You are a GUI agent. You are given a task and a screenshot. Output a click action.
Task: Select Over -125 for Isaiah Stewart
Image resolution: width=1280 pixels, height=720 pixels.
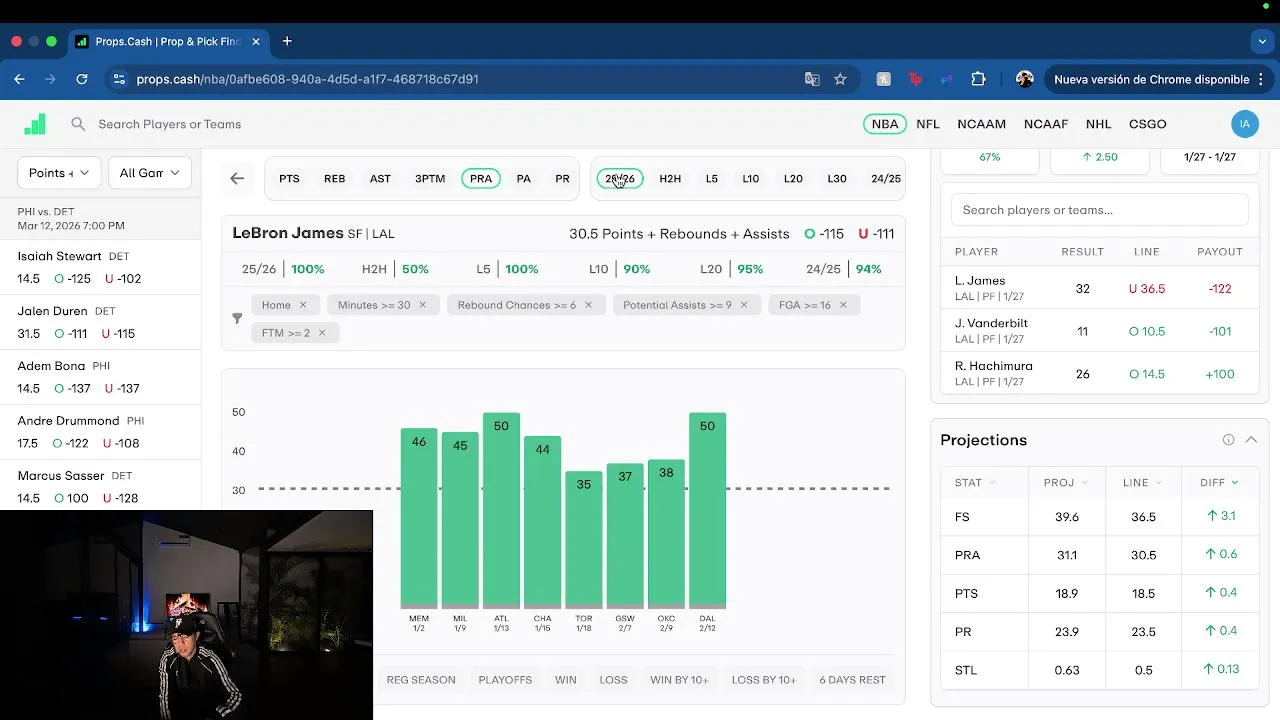tap(72, 279)
